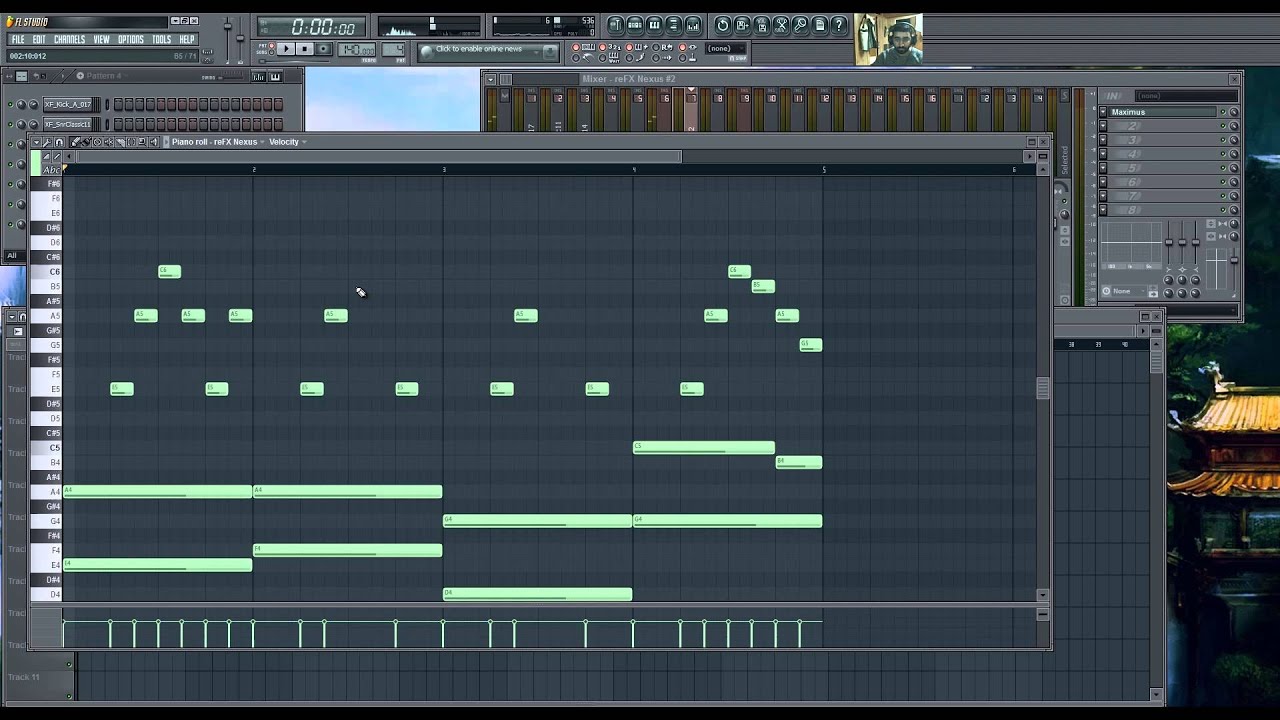Click the record button in transport
The height and width of the screenshot is (720, 1280).
[323, 49]
